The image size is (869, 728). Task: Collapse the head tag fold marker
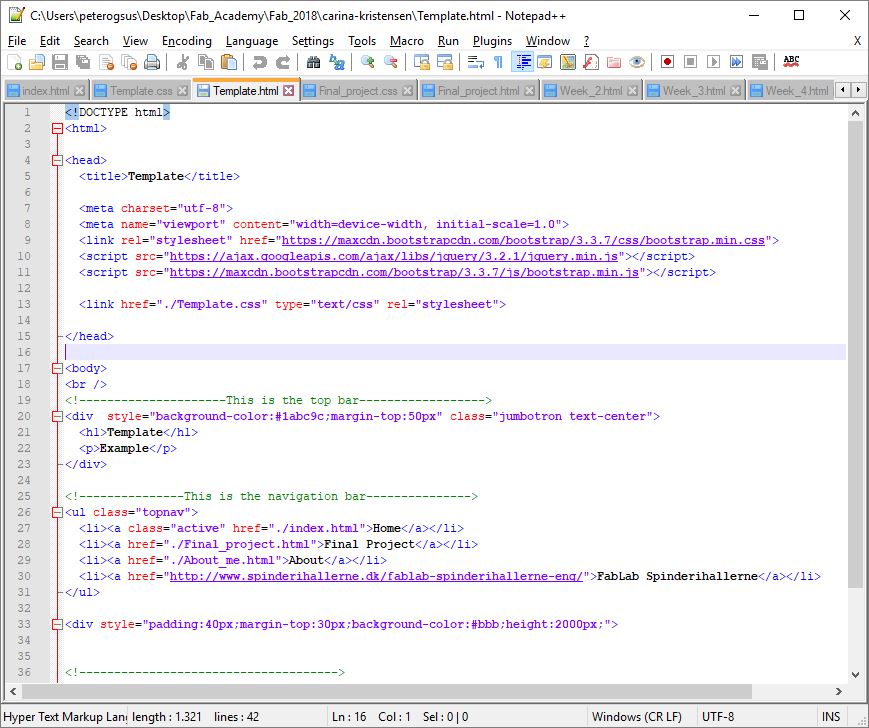point(57,160)
